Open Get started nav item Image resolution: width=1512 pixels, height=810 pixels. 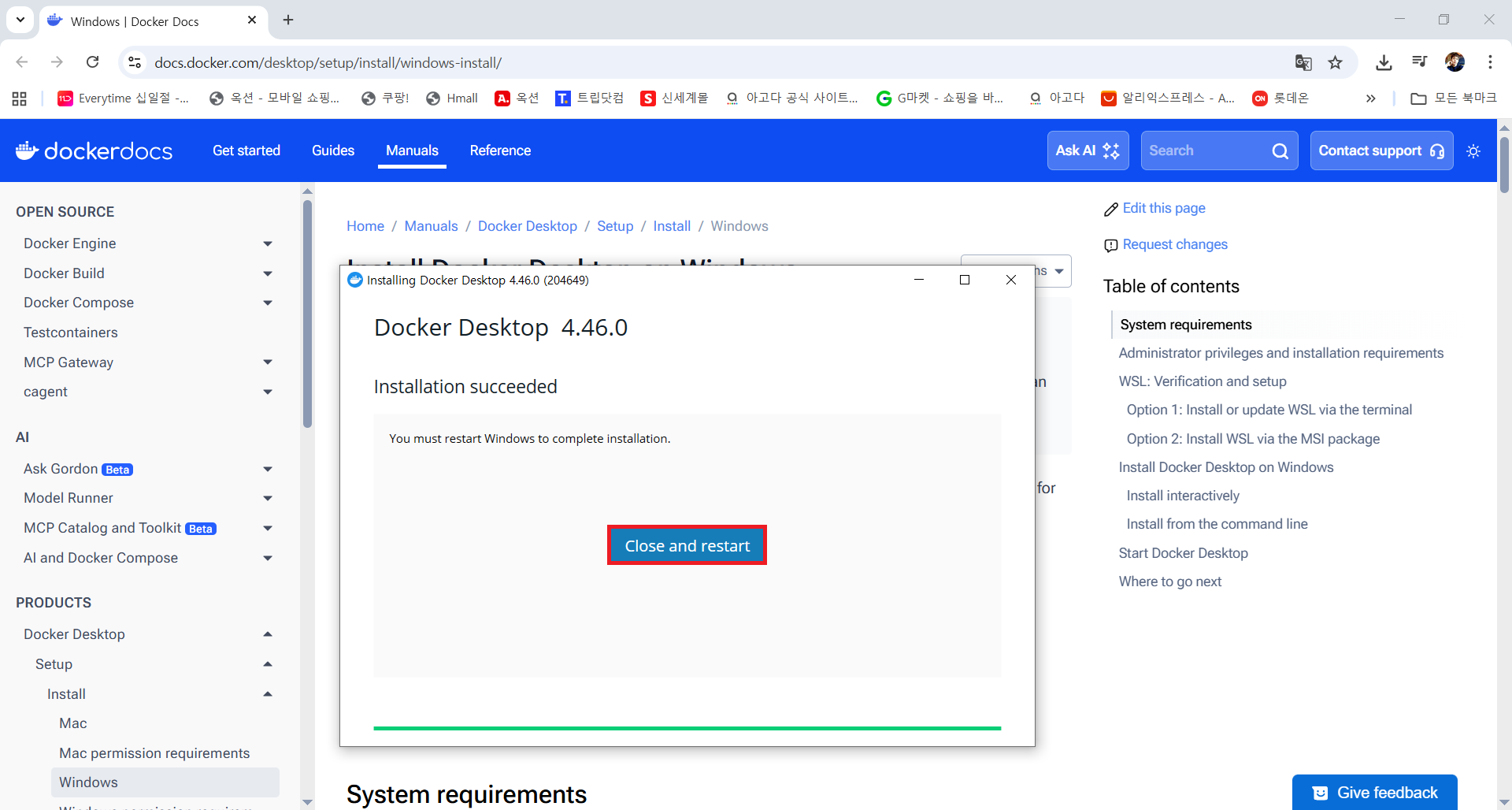[246, 150]
